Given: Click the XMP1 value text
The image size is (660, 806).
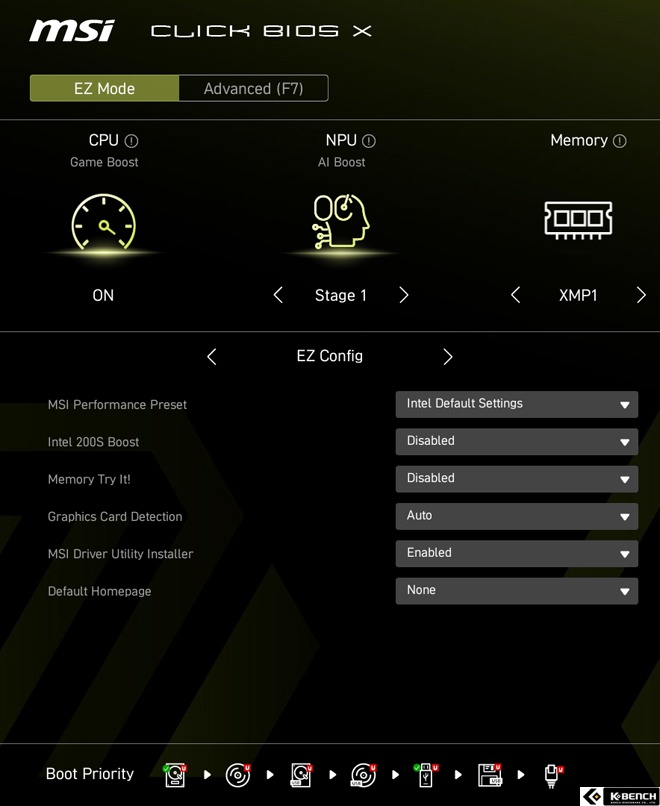Looking at the screenshot, I should 578,295.
